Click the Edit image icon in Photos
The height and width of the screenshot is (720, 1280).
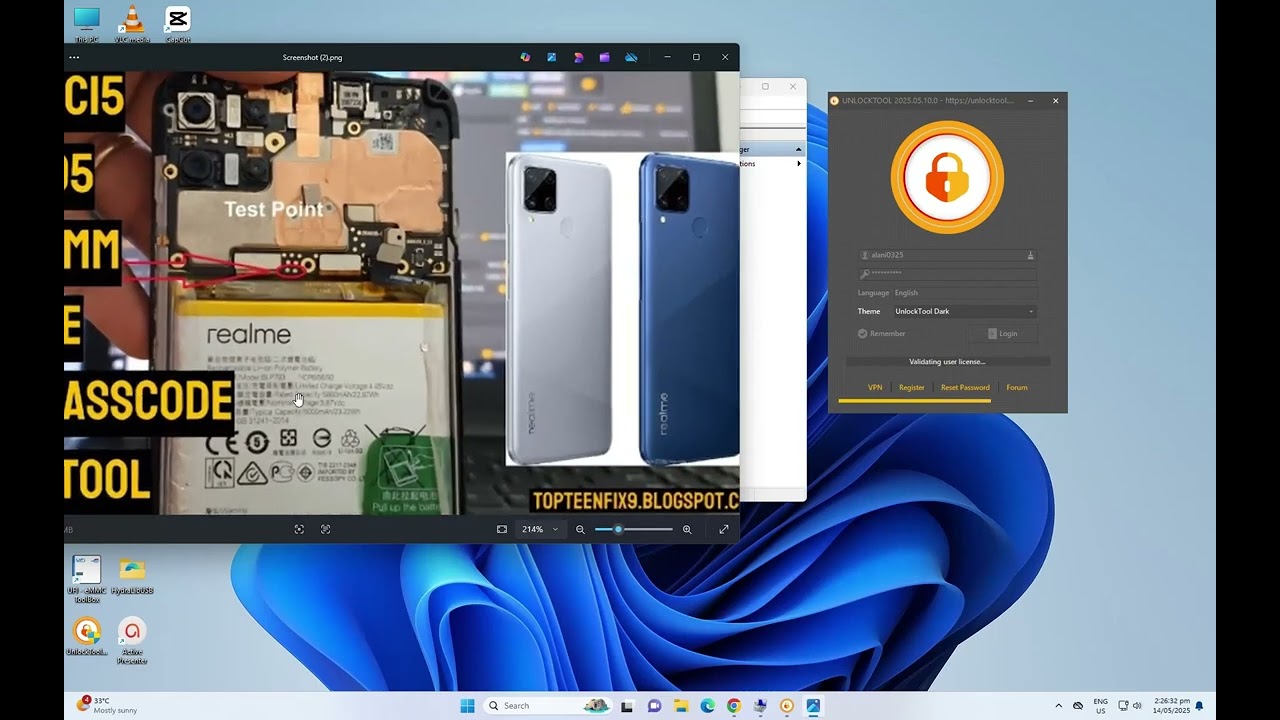coord(551,58)
